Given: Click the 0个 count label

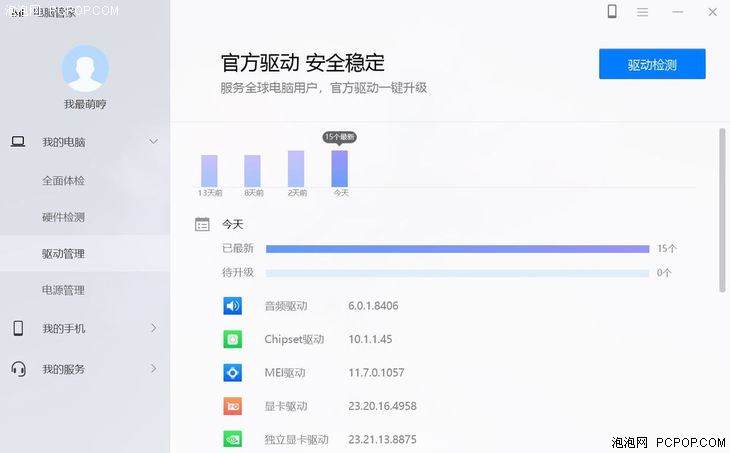Looking at the screenshot, I should click(x=664, y=273).
